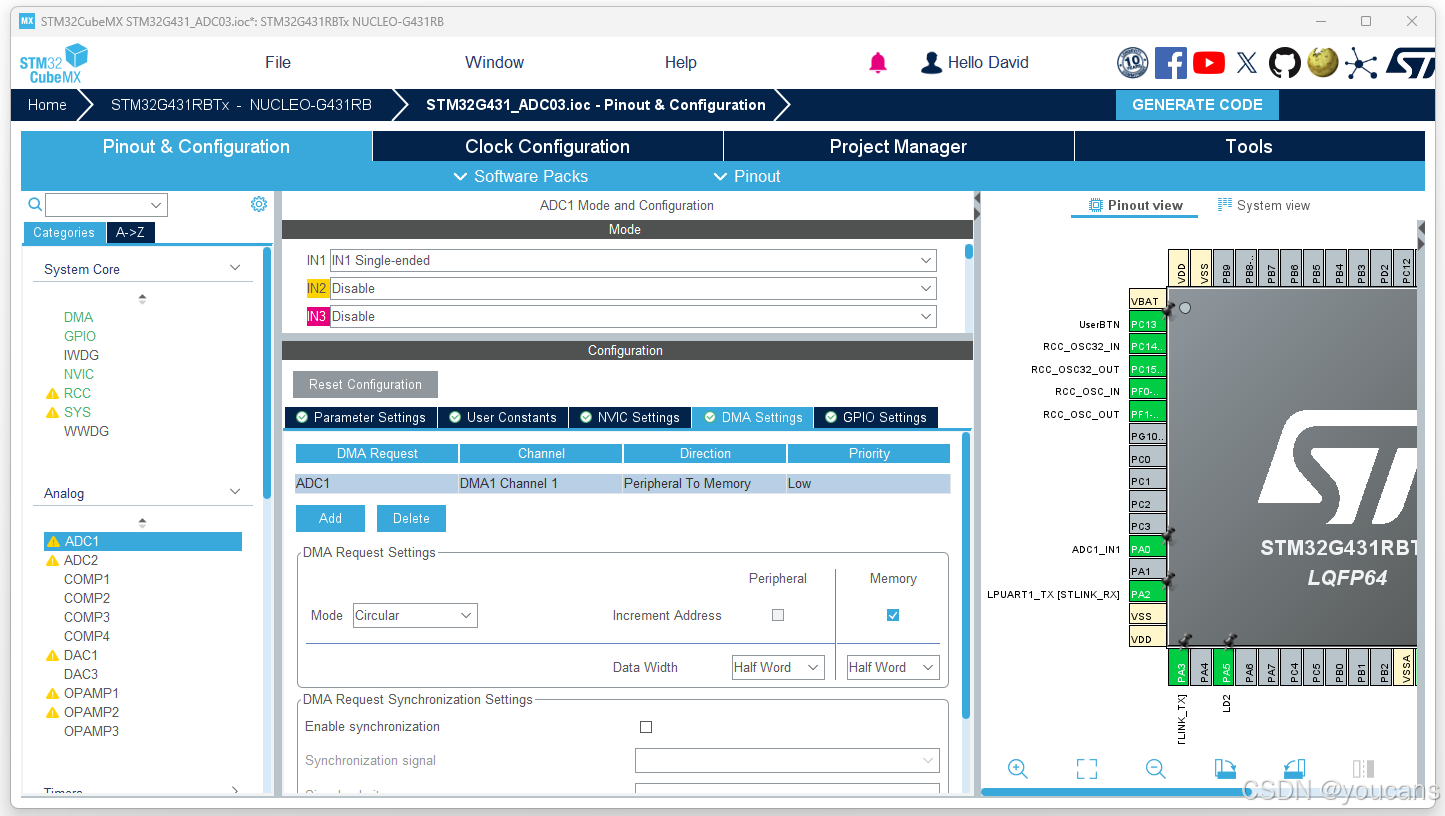
Task: Click the STM32CubeMX logo
Action: (54, 64)
